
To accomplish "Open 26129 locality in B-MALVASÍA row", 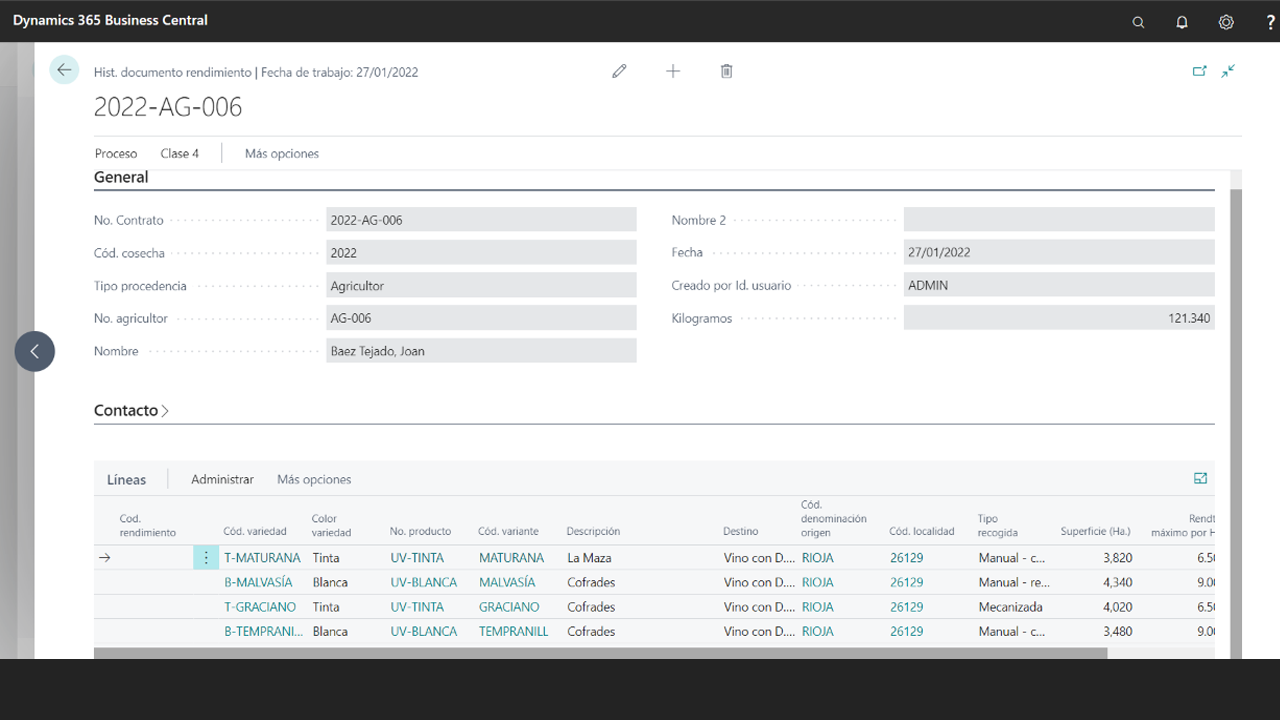I will tap(907, 582).
